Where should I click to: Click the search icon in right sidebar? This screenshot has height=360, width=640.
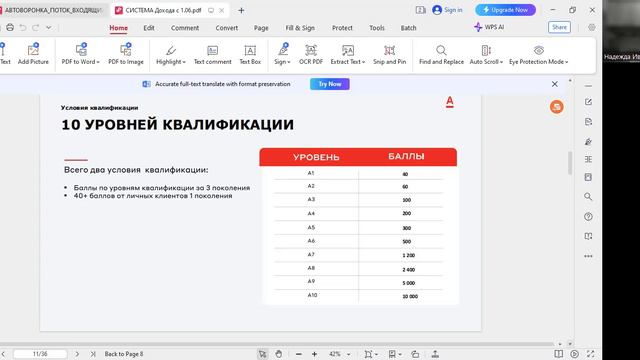tap(588, 197)
